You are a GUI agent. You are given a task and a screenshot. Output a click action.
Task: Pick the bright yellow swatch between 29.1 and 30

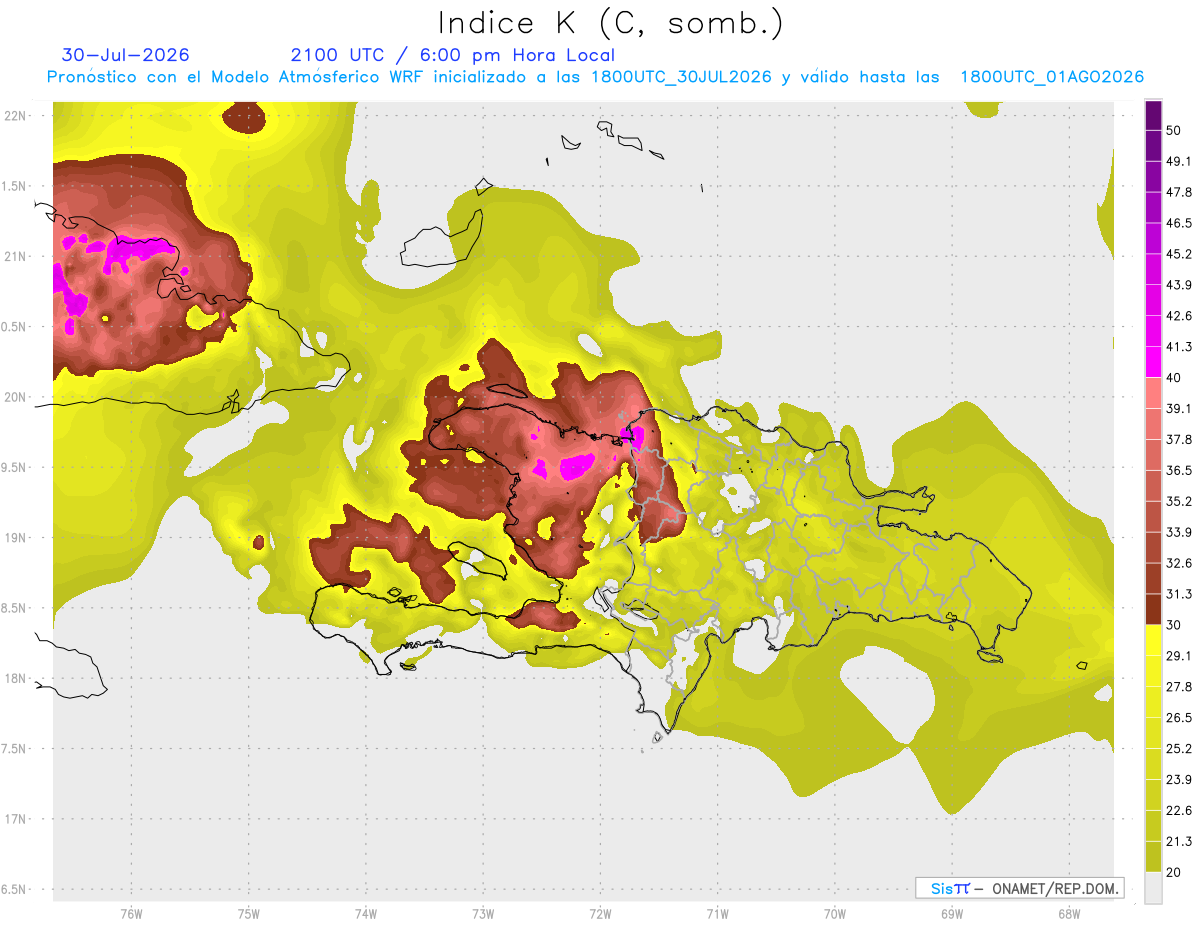point(1153,640)
